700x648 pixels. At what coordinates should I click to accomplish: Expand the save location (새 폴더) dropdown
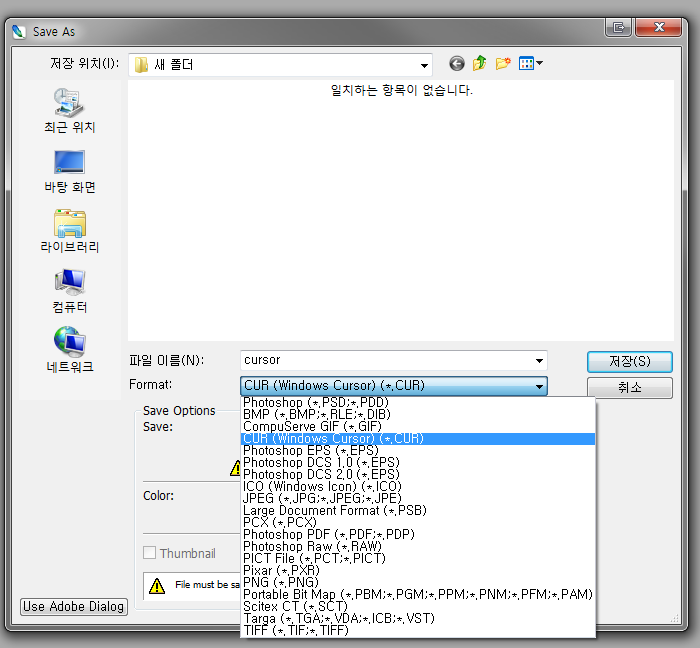pos(424,66)
